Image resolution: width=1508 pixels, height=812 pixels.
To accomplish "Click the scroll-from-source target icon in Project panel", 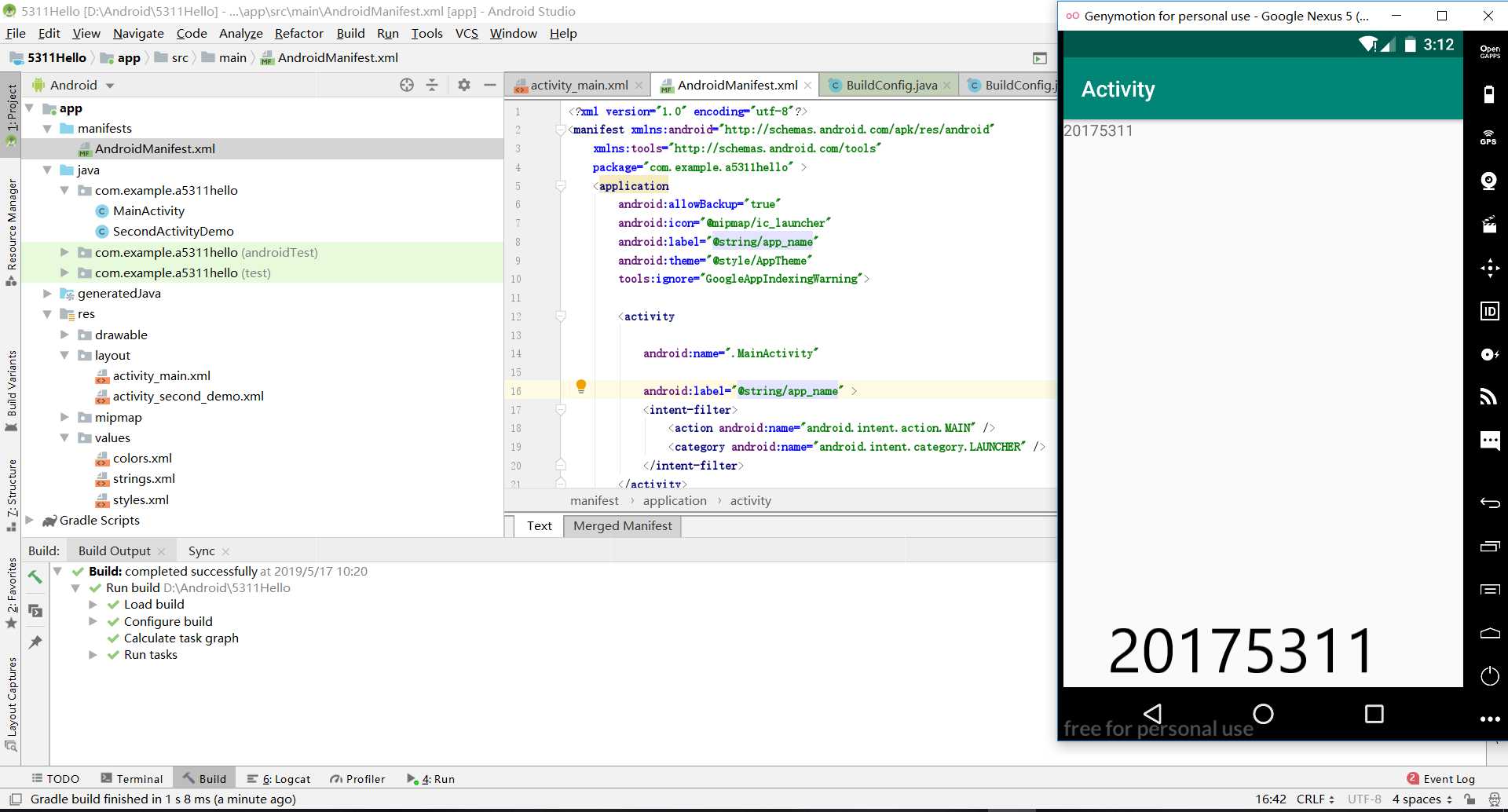I will pos(407,85).
